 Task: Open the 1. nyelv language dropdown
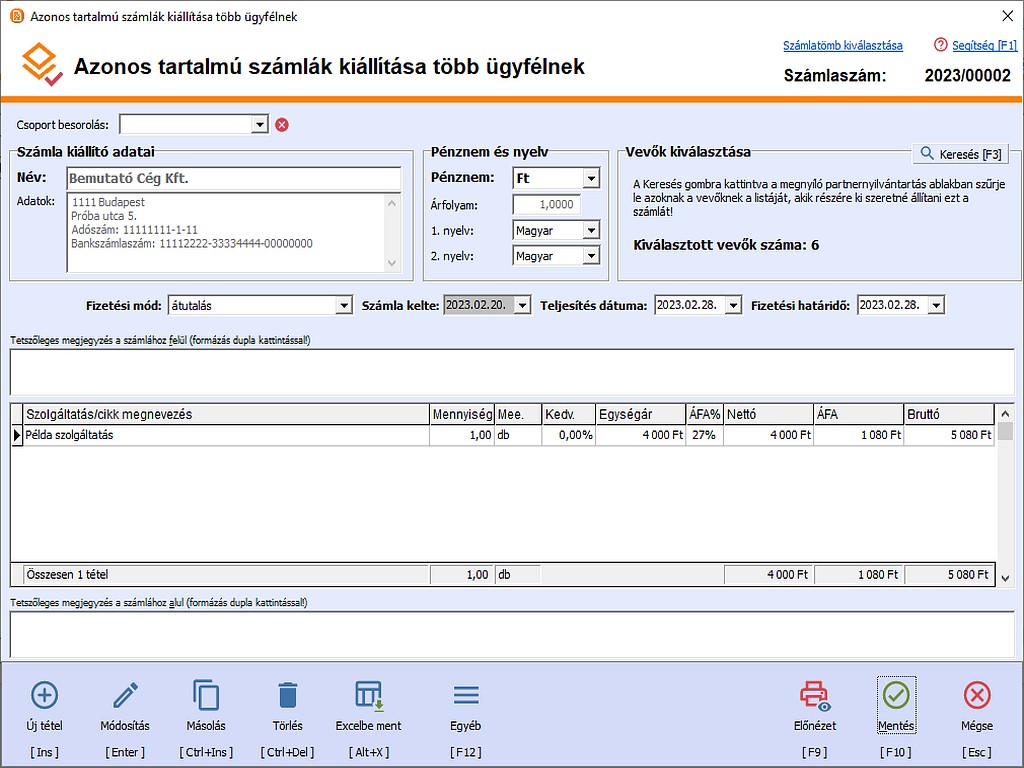point(590,231)
